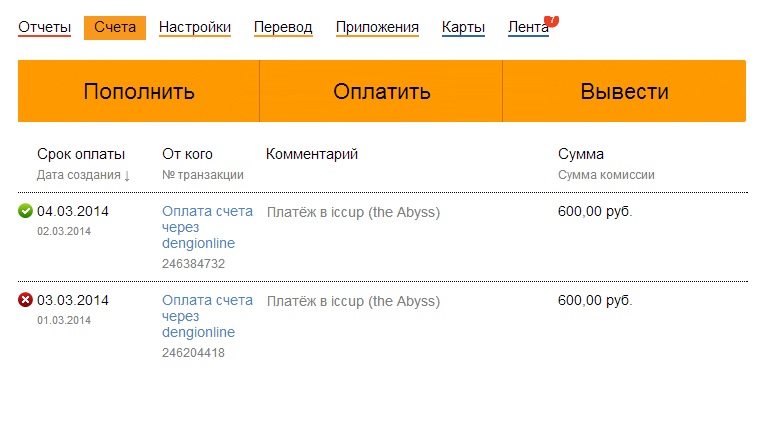Open first Оплата счета через dengionline link
This screenshot has width=760, height=432.
click(x=207, y=228)
